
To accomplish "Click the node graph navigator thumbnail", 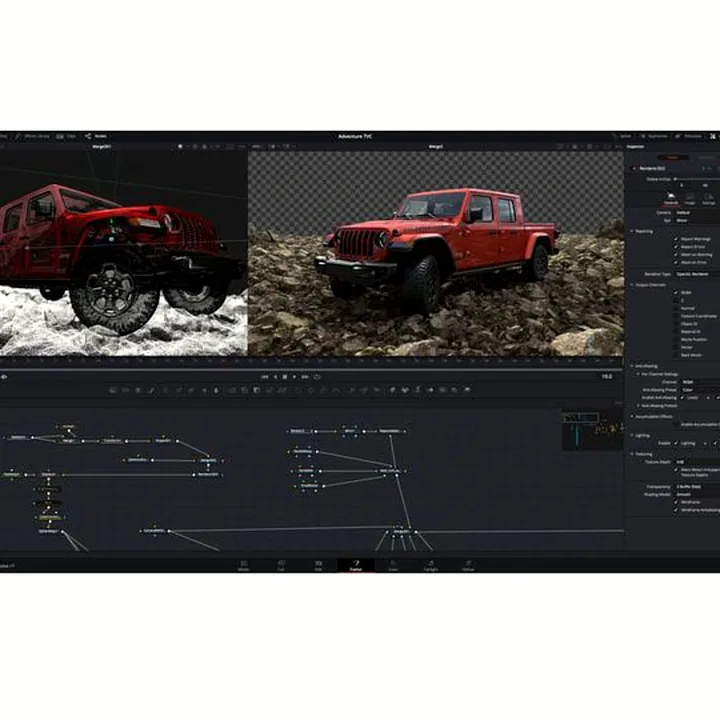I will click(x=593, y=431).
